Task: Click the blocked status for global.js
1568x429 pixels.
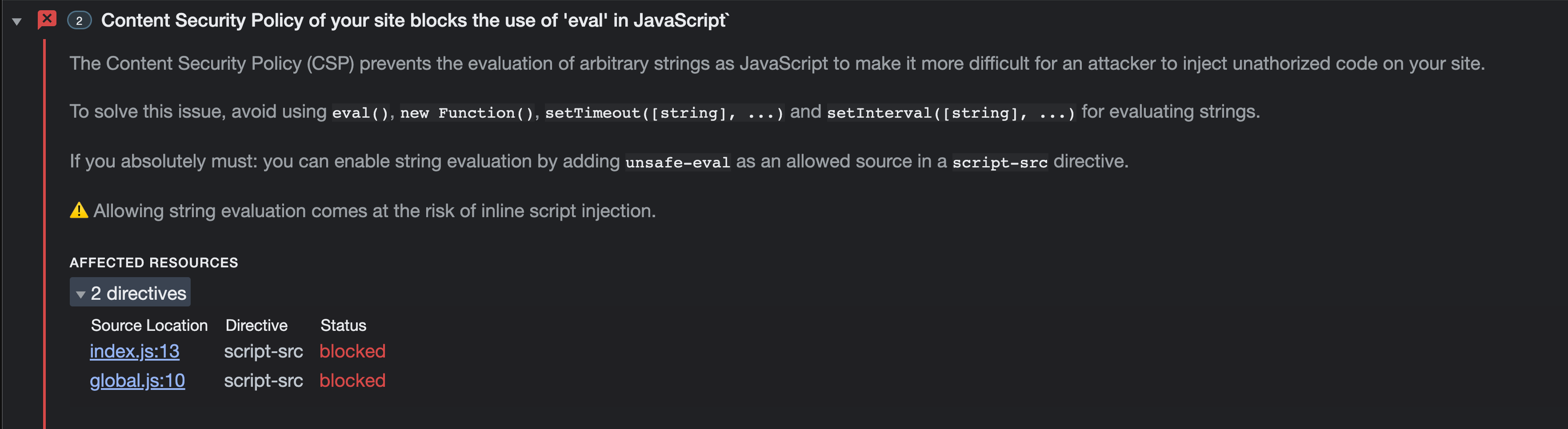Action: (x=352, y=380)
